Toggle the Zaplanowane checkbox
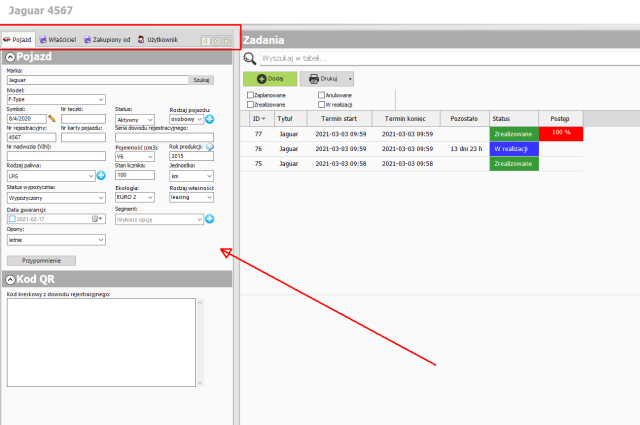The image size is (640, 425). [x=250, y=95]
